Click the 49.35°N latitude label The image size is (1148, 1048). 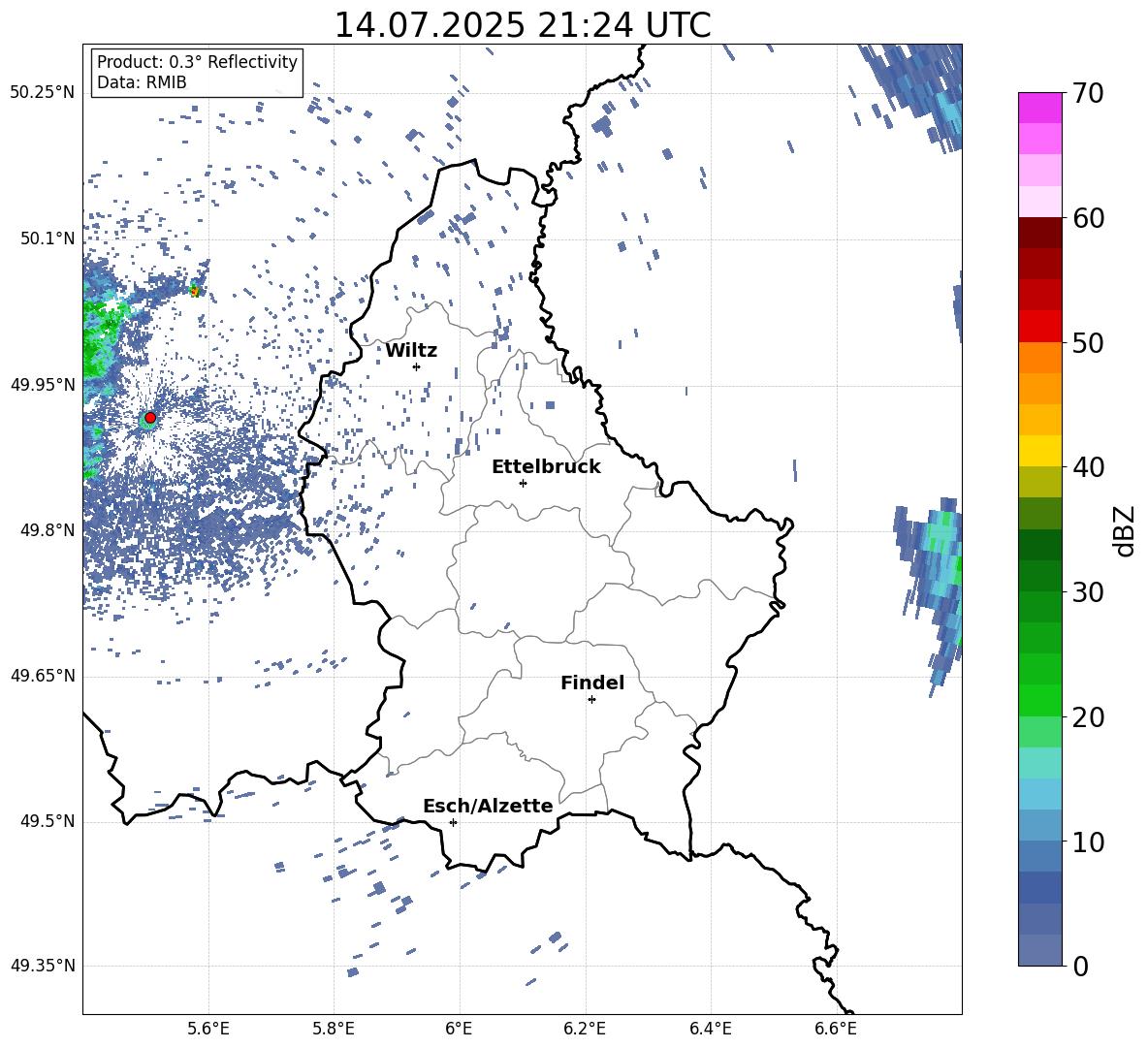[x=43, y=966]
